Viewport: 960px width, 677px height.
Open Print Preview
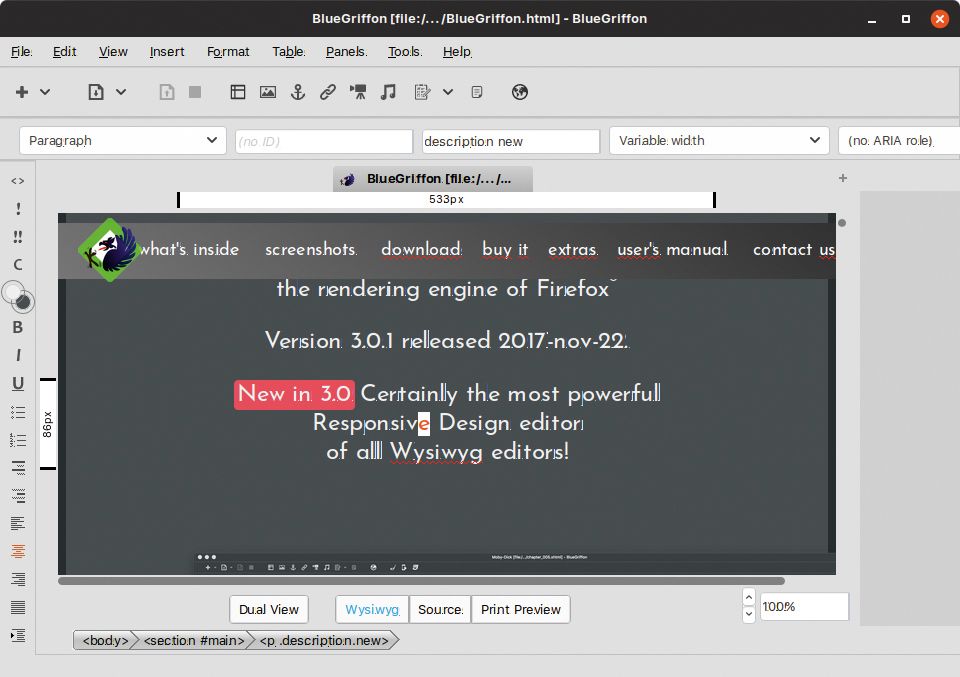click(x=520, y=609)
